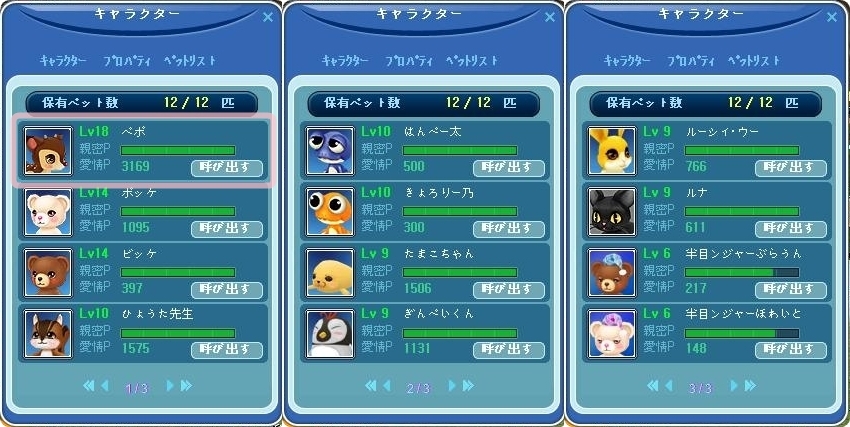This screenshot has width=850, height=427.
Task: Select the brown bear ビッケ portrait
Action: tap(48, 273)
